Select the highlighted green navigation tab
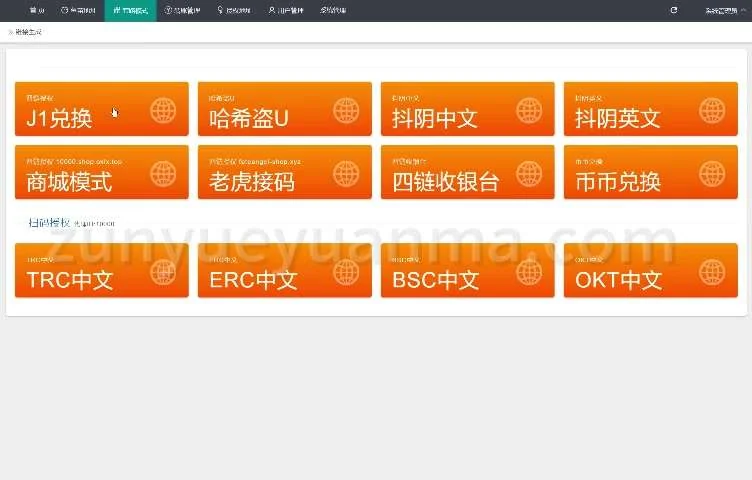The image size is (752, 480). coord(130,10)
